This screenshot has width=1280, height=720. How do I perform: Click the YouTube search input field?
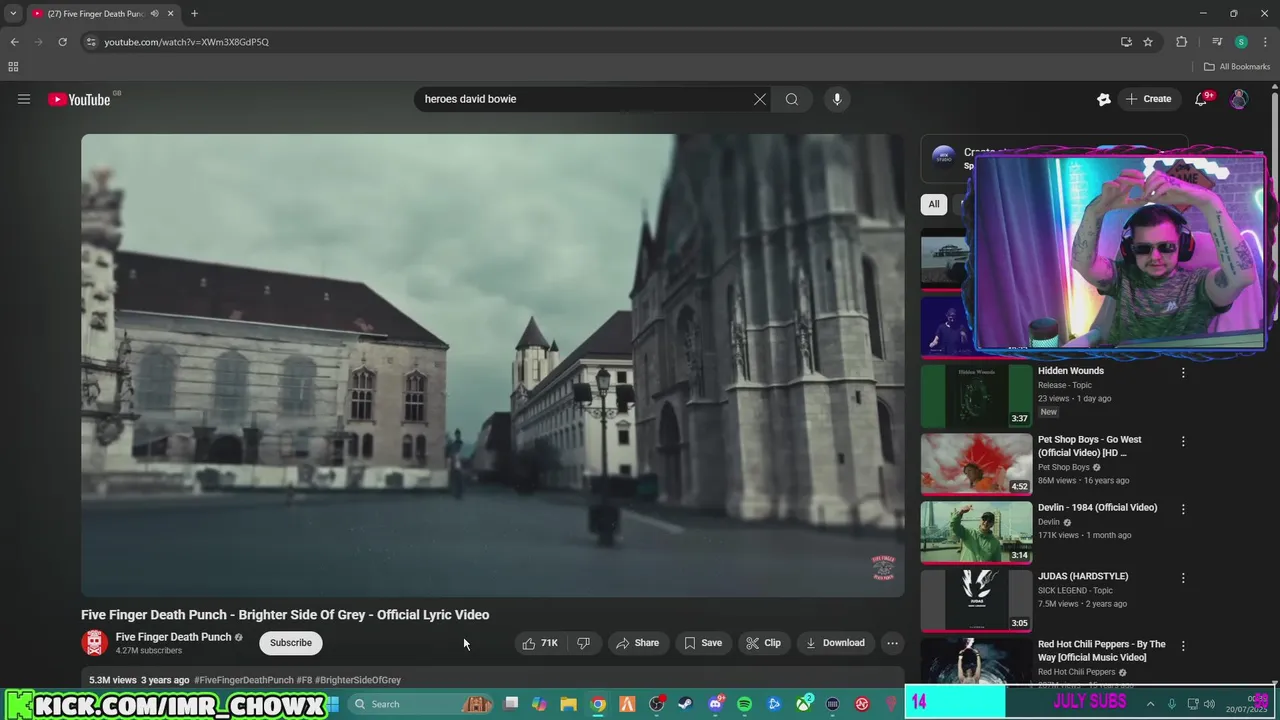585,99
